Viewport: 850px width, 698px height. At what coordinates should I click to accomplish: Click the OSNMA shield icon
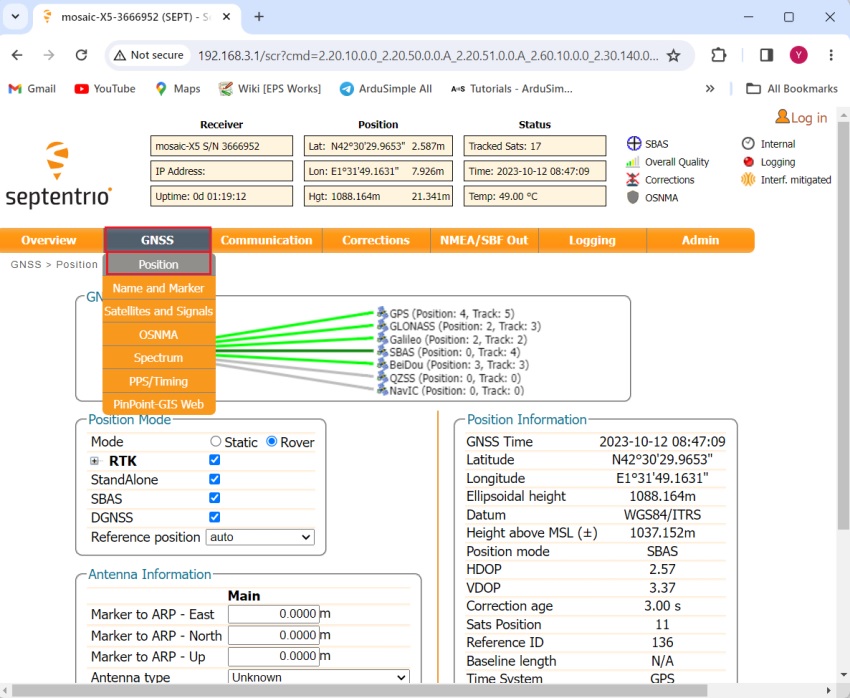(633, 198)
